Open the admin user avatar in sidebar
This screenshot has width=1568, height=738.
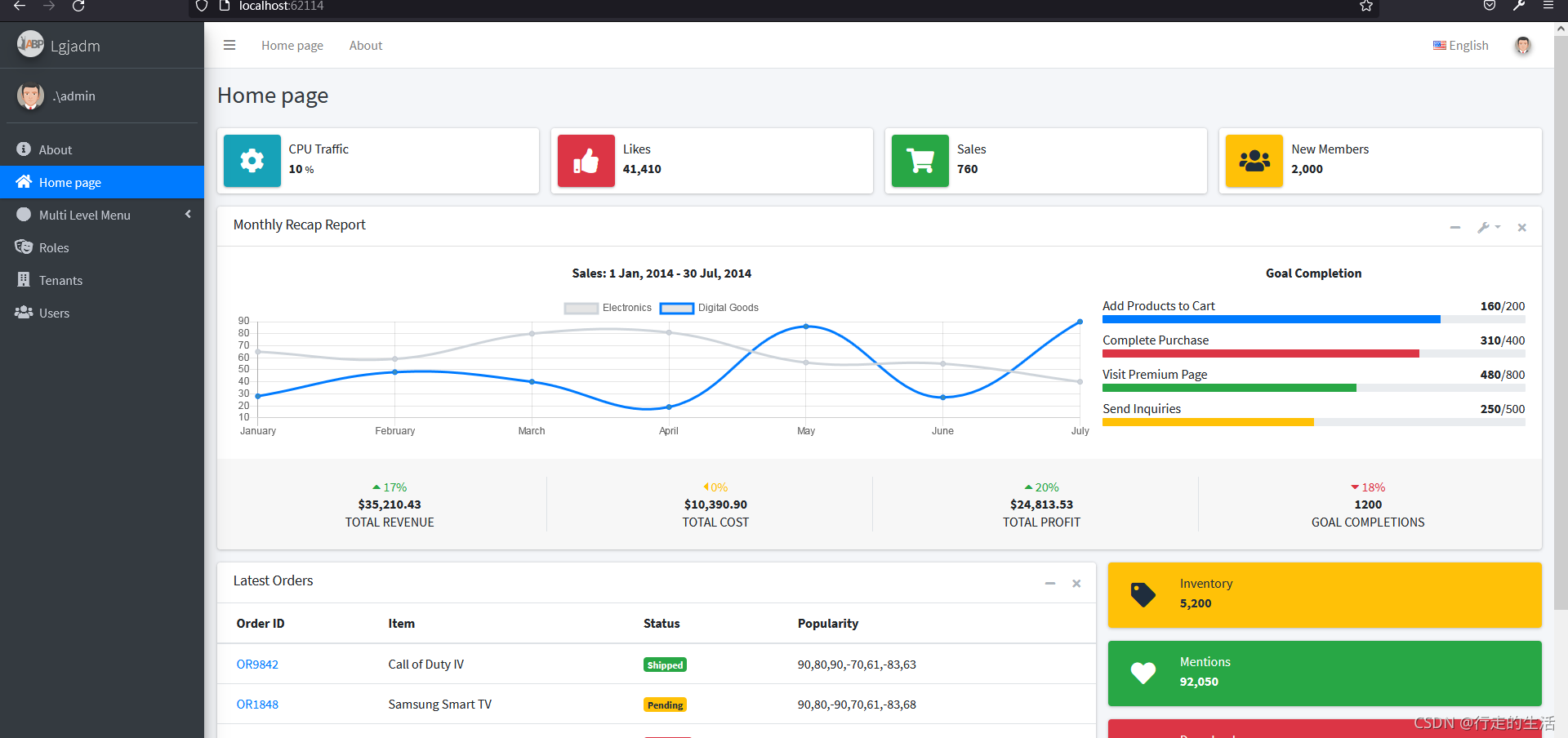[30, 96]
